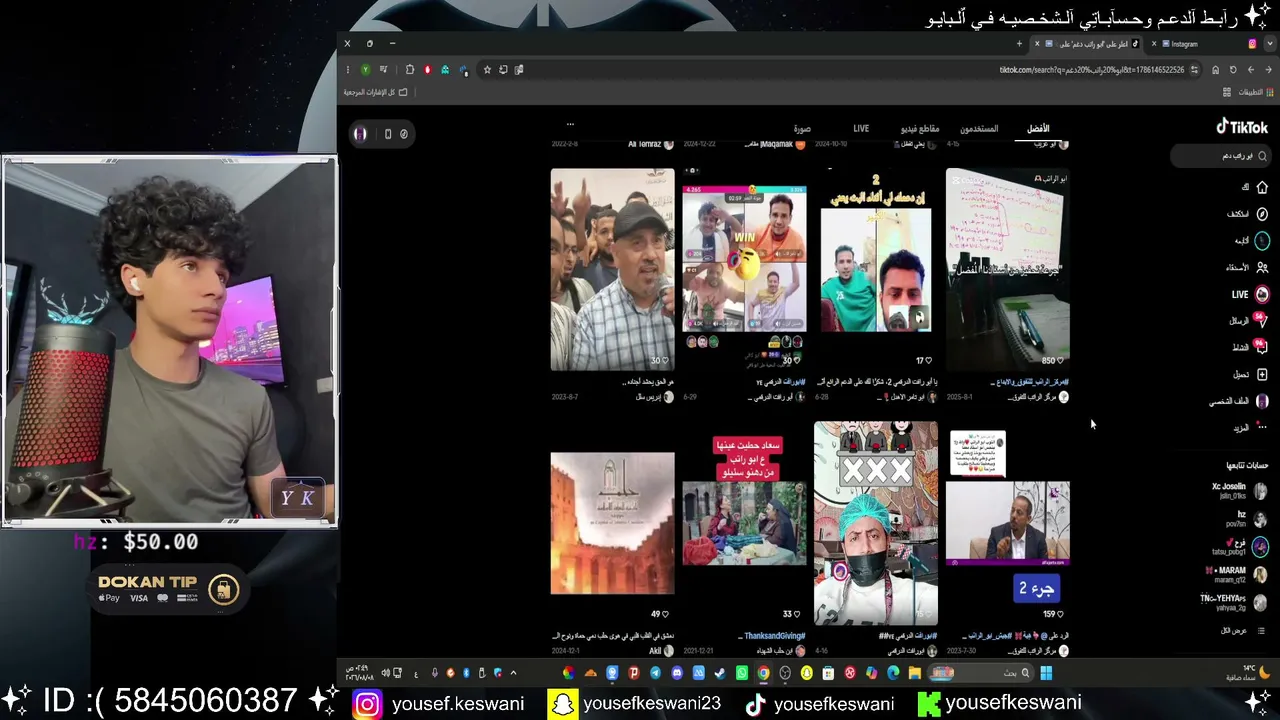Click the microphone icon in the system tray
This screenshot has width=1280, height=720.
[x=433, y=673]
